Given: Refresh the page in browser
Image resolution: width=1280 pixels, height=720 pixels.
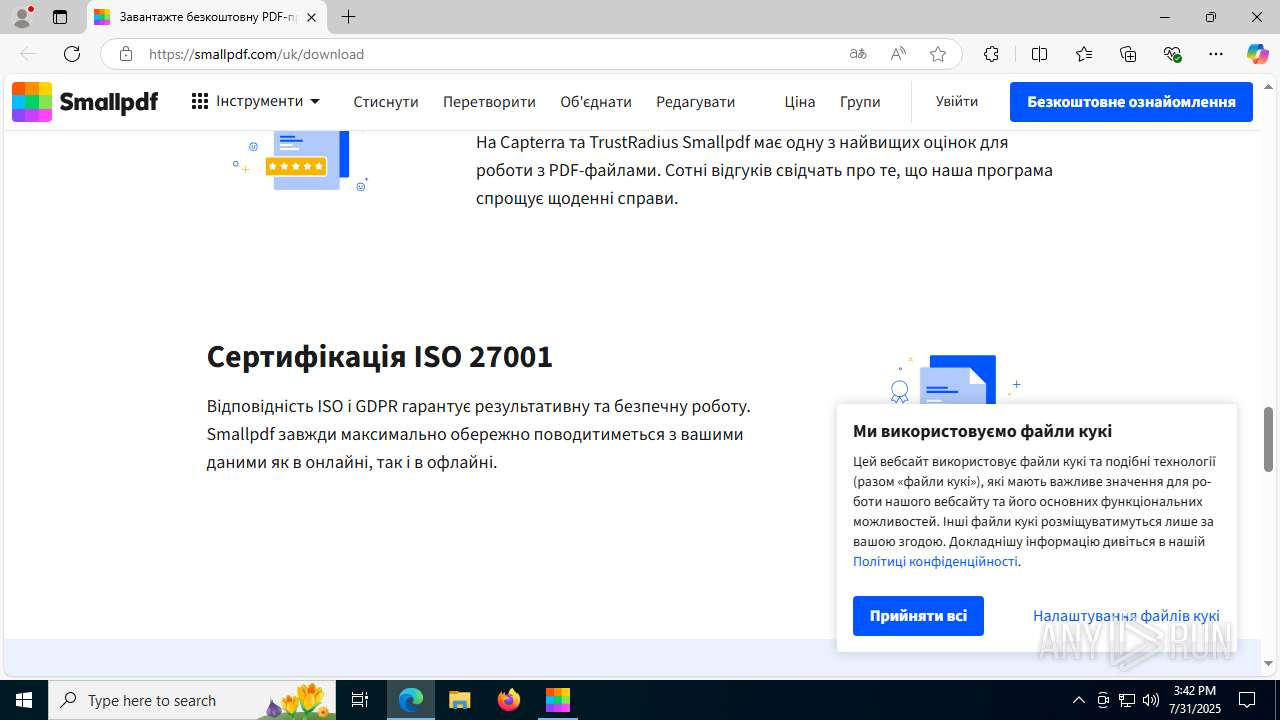Looking at the screenshot, I should 71,54.
